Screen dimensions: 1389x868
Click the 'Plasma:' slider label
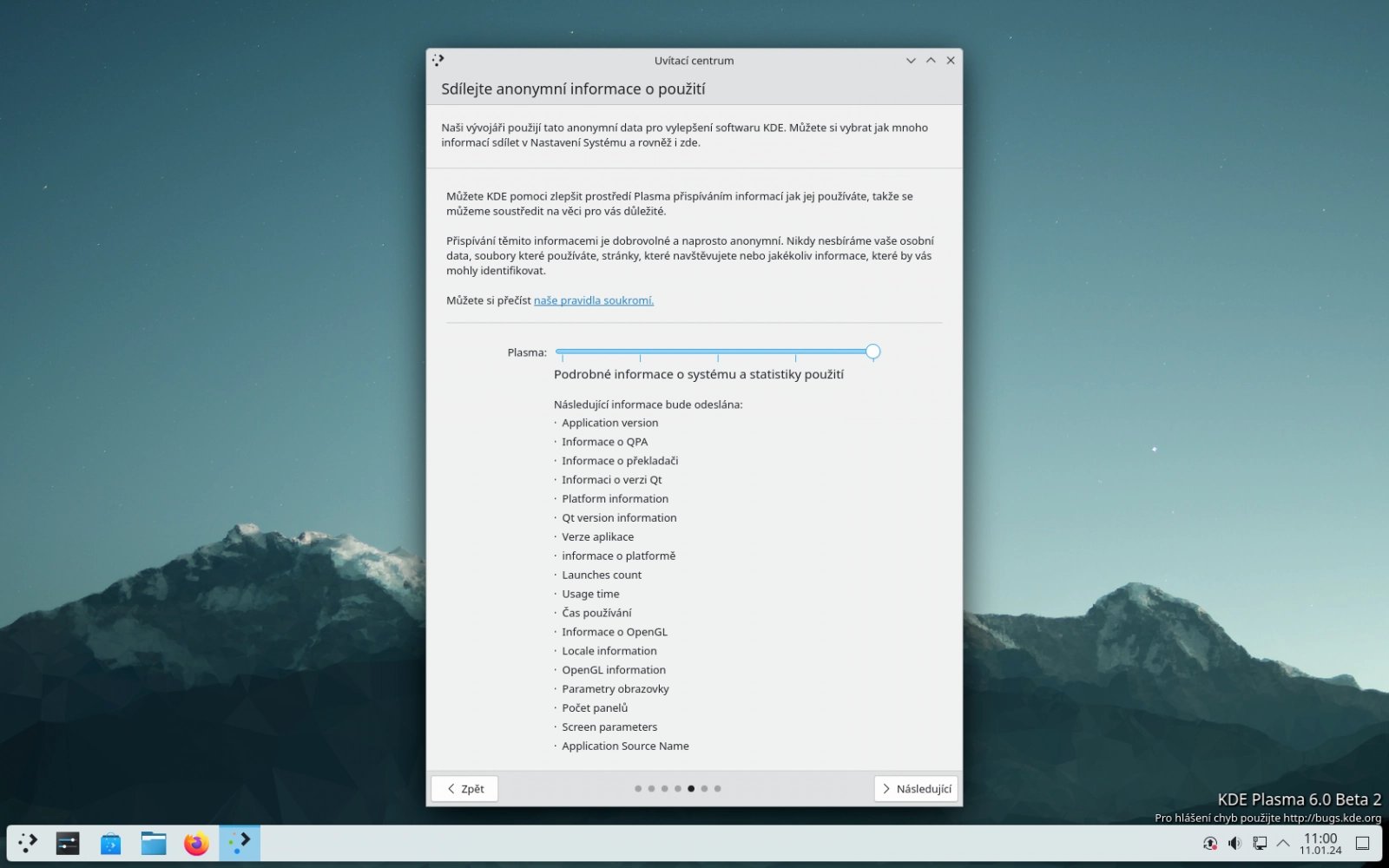527,352
